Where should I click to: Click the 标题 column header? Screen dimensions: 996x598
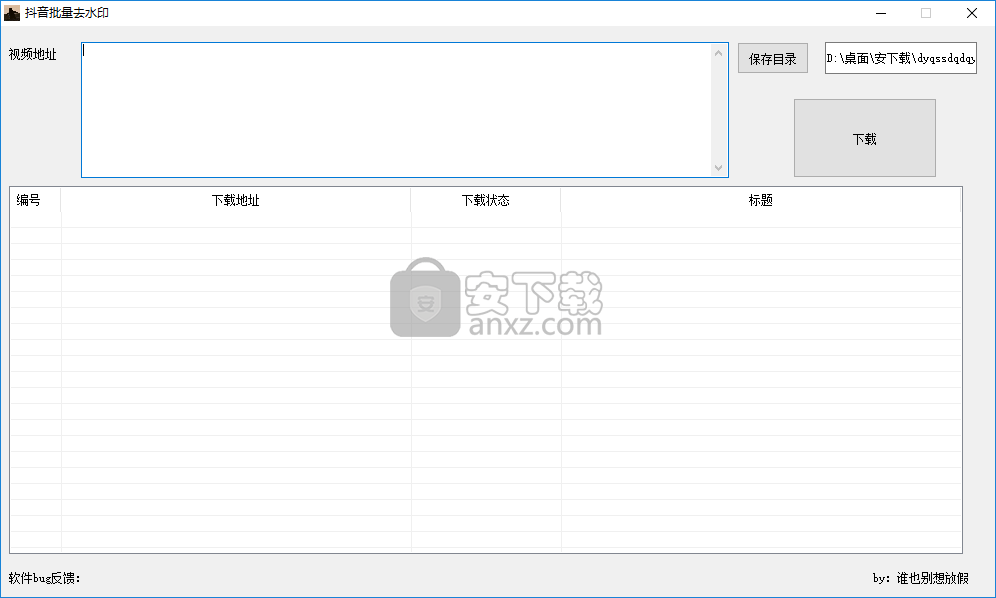(760, 200)
